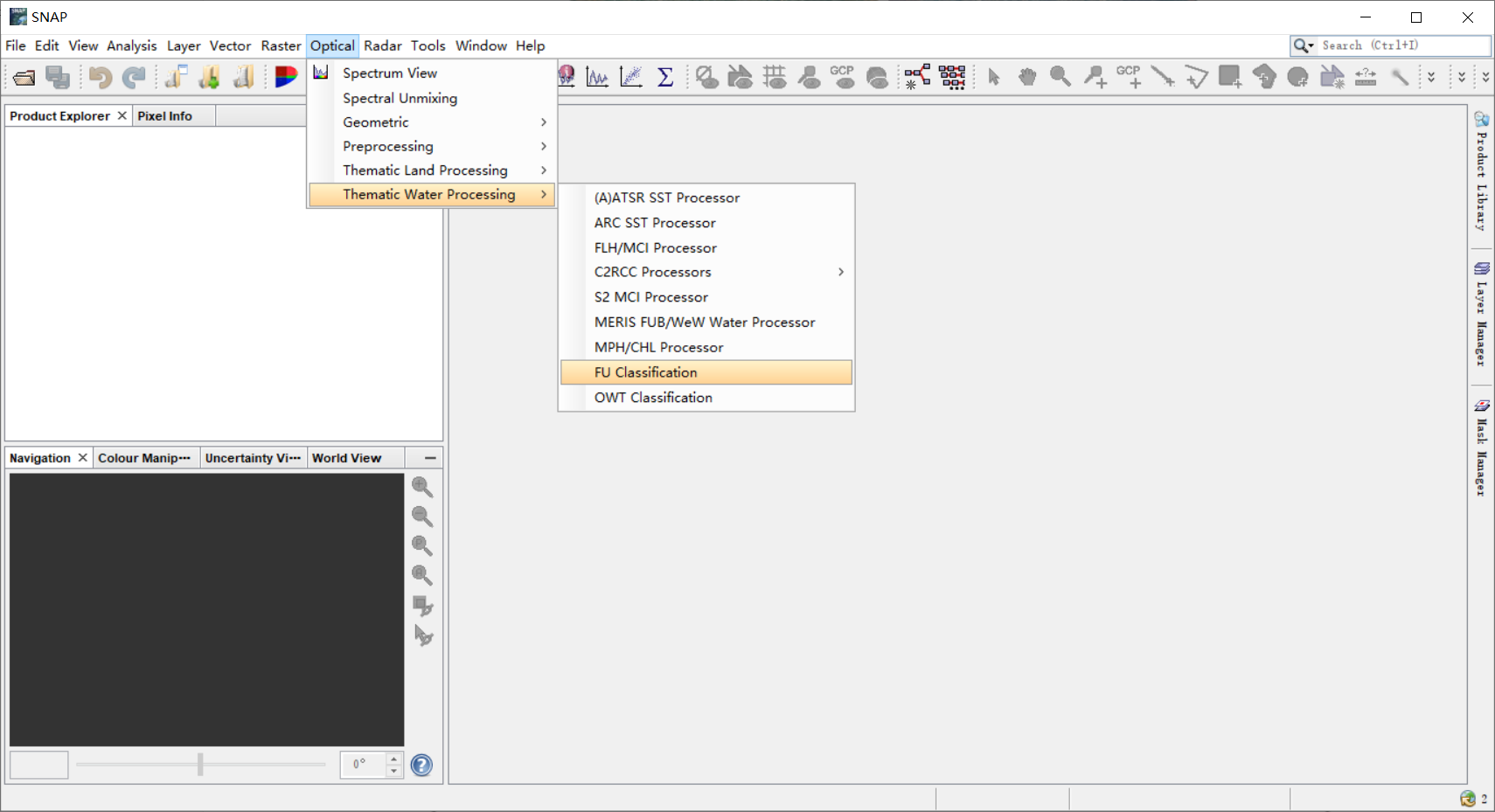Screen dimensions: 1495x812
Task: Click the Search (Ctrl+I) input field
Action: pyautogui.click(x=1403, y=45)
